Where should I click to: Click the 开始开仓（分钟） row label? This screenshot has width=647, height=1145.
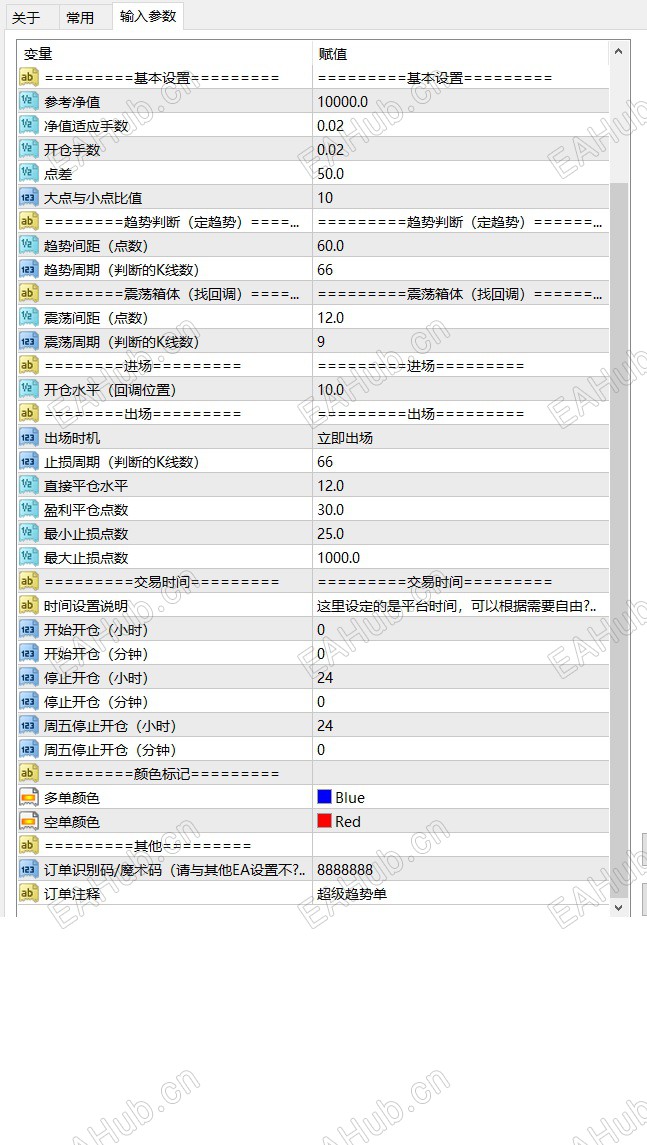[96, 654]
